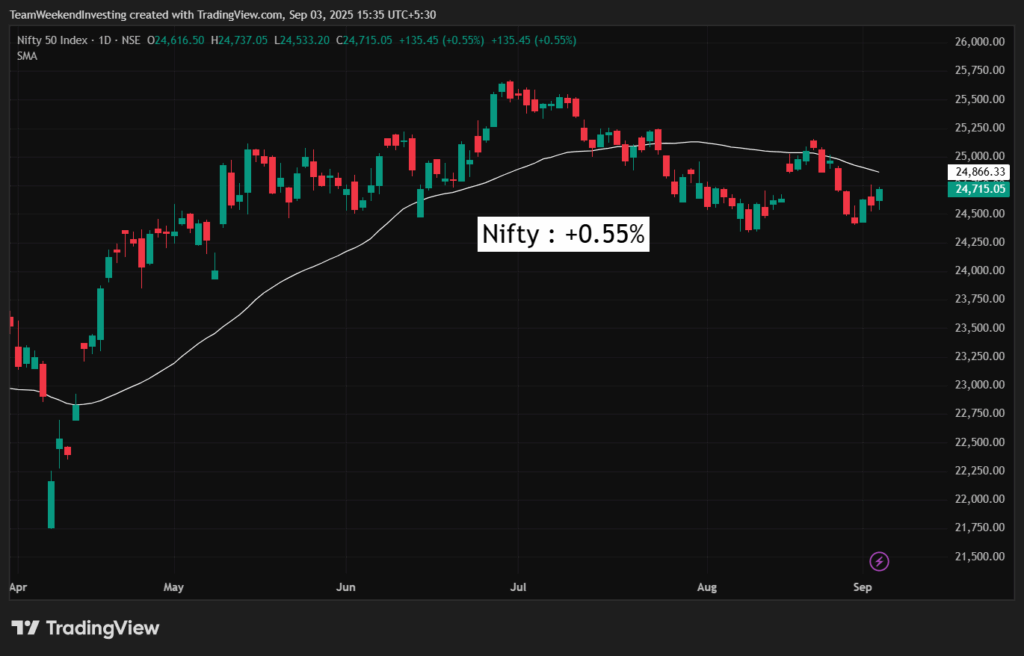Click the 22,750.00 price axis label
This screenshot has width=1024, height=656.
pyautogui.click(x=980, y=413)
